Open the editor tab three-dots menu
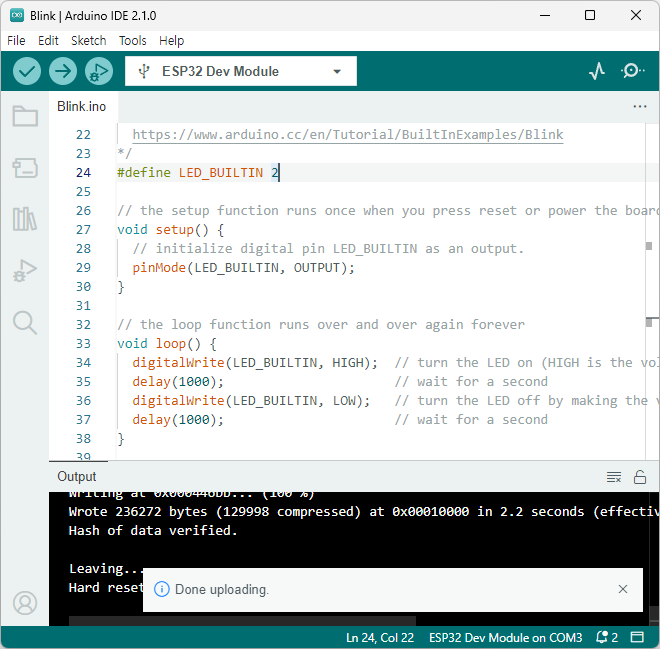660x649 pixels. pyautogui.click(x=640, y=106)
